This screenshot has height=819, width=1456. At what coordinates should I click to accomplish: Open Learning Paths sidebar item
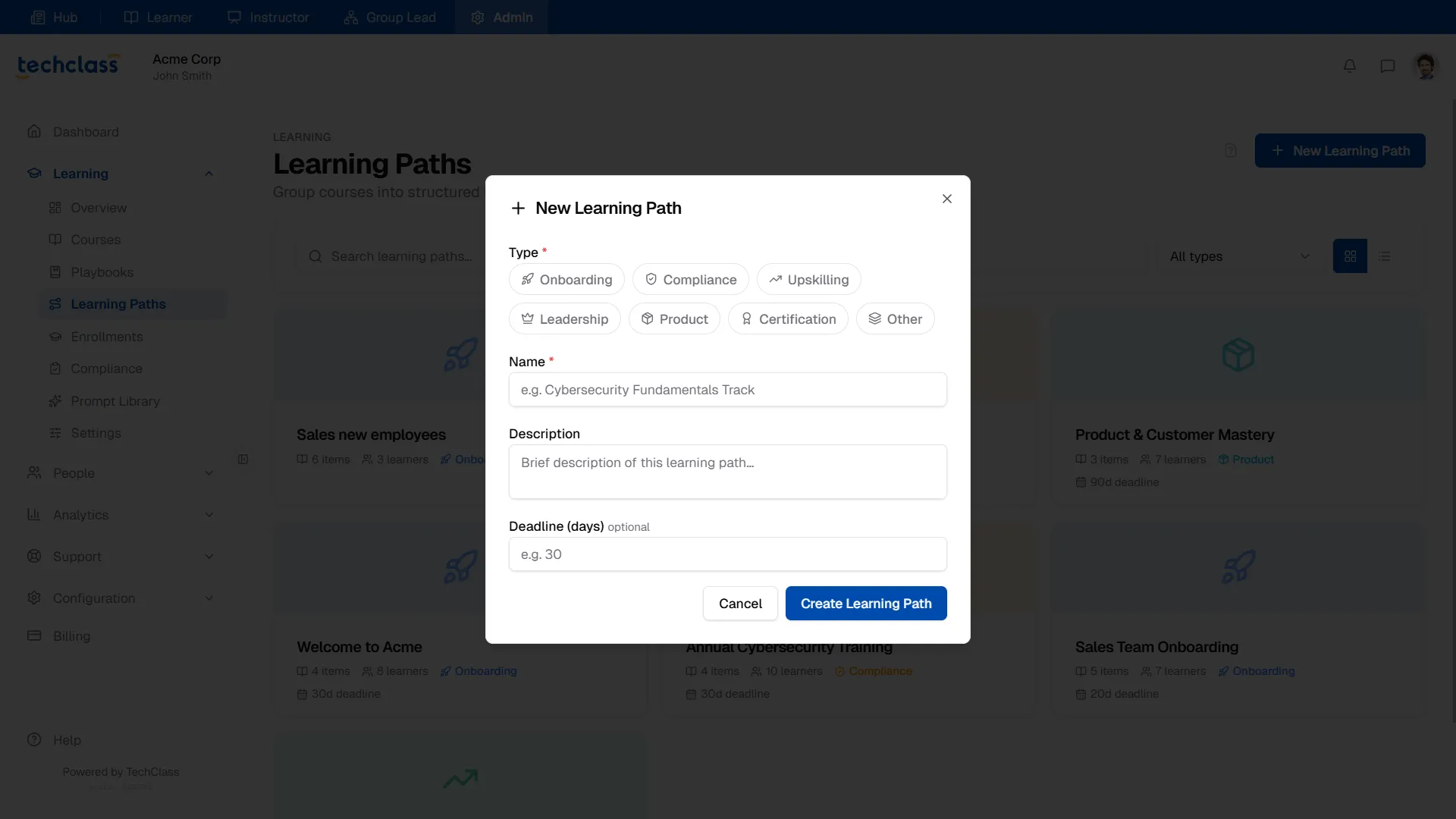[x=133, y=304]
